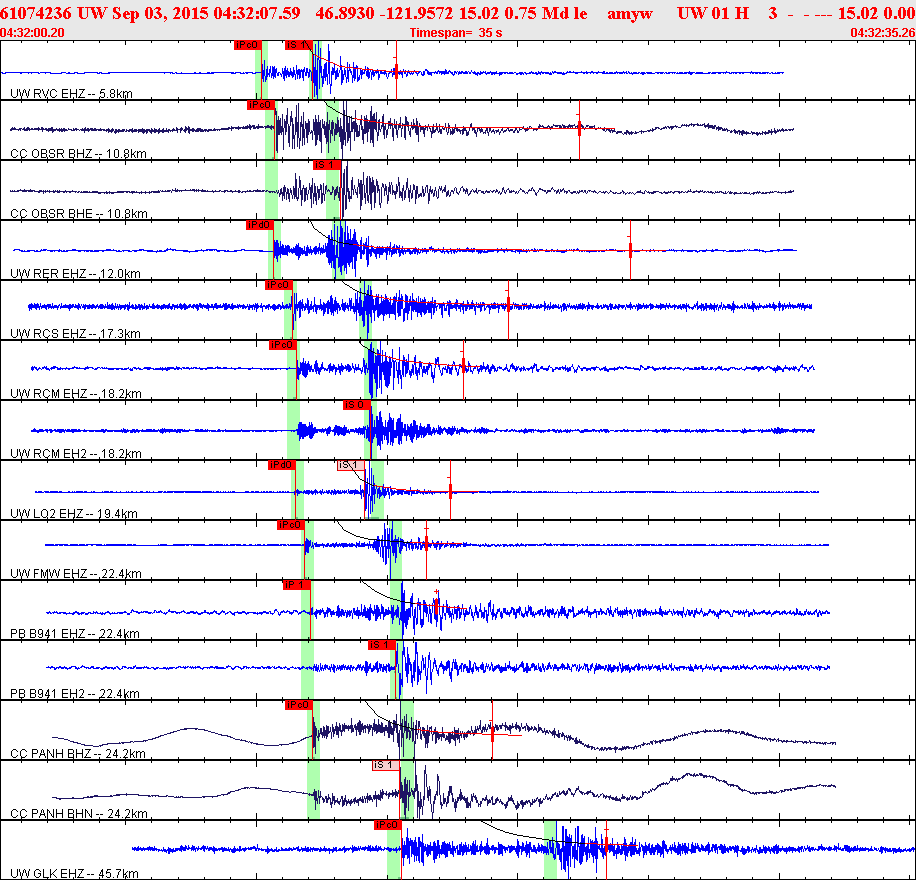
Task: Click the end time 04:32:35.26 label
Action: pyautogui.click(x=882, y=32)
